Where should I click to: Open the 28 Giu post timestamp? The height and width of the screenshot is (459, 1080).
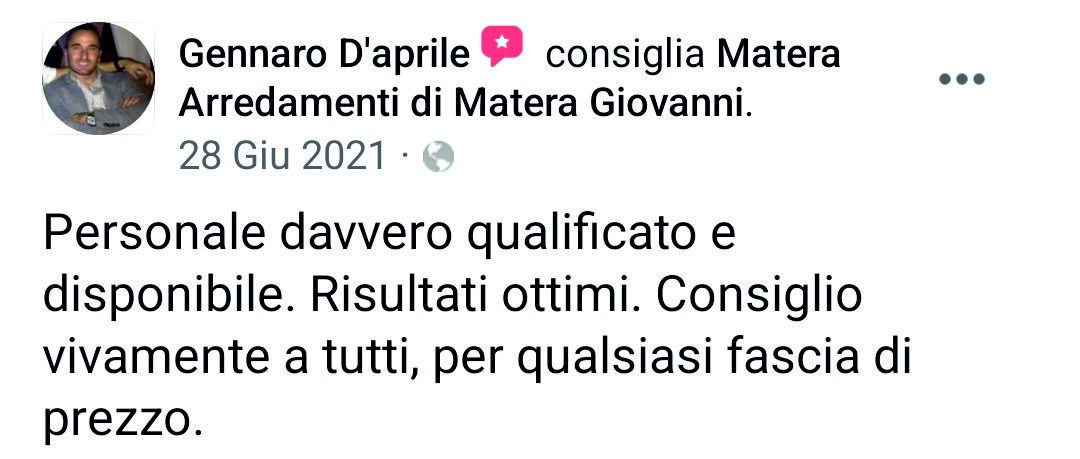click(236, 156)
